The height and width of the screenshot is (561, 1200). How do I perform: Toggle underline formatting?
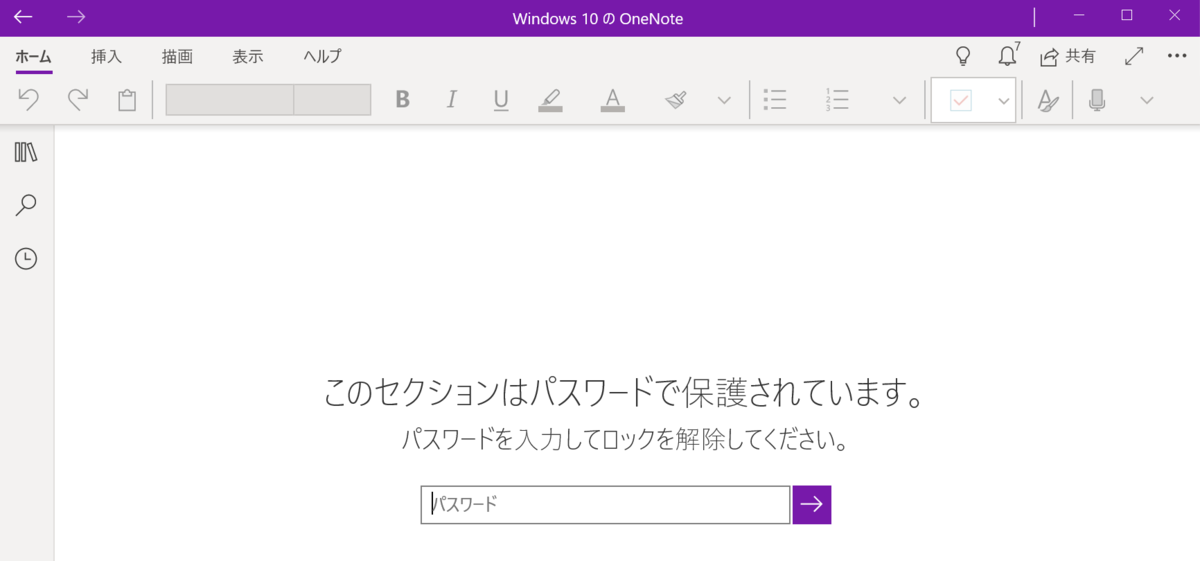coord(501,100)
